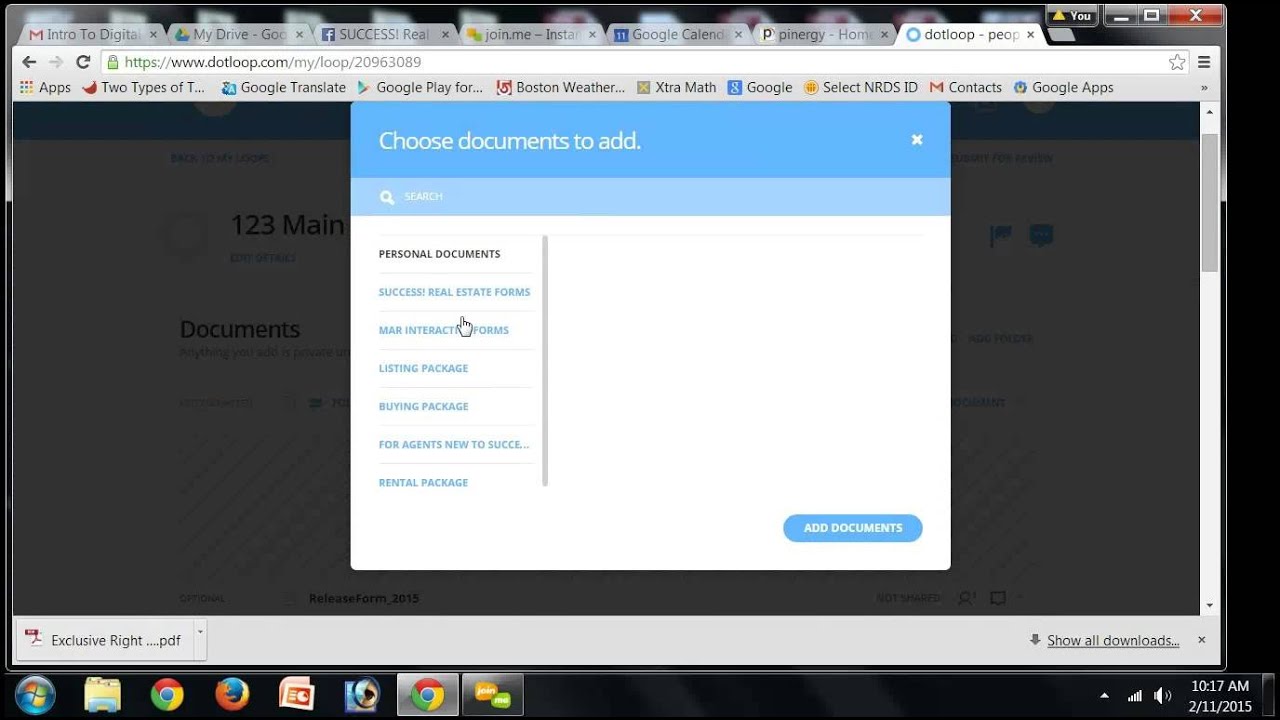Select Personal Documents category
The image size is (1280, 720).
[x=439, y=254]
